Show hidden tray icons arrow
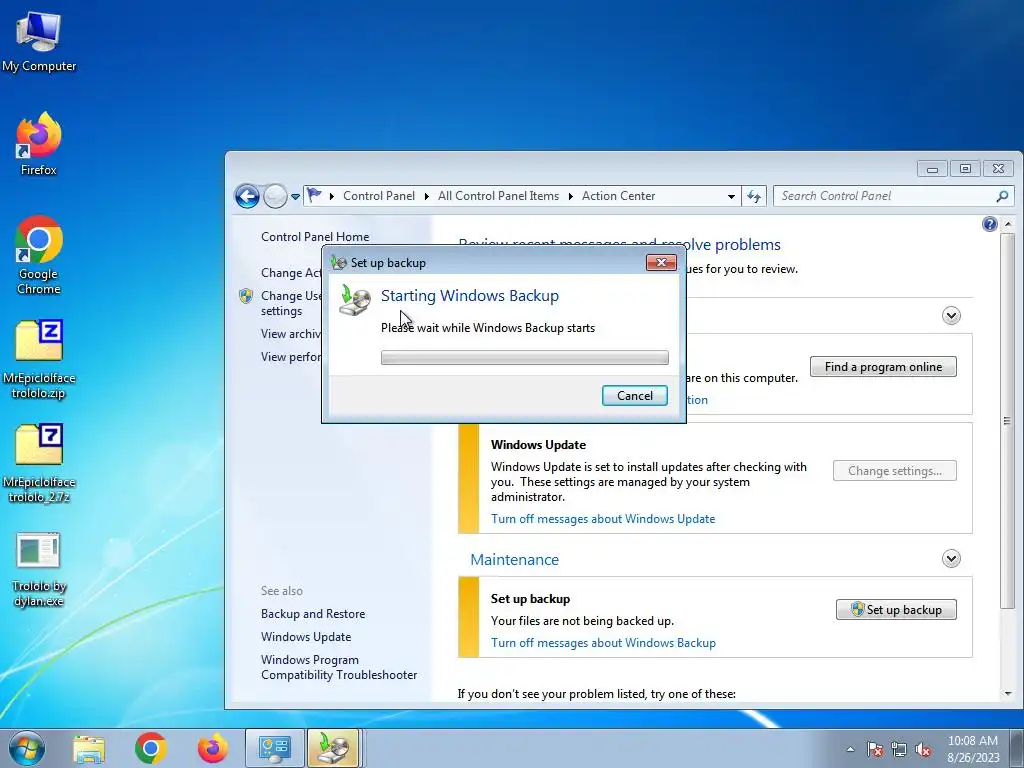 (x=850, y=749)
